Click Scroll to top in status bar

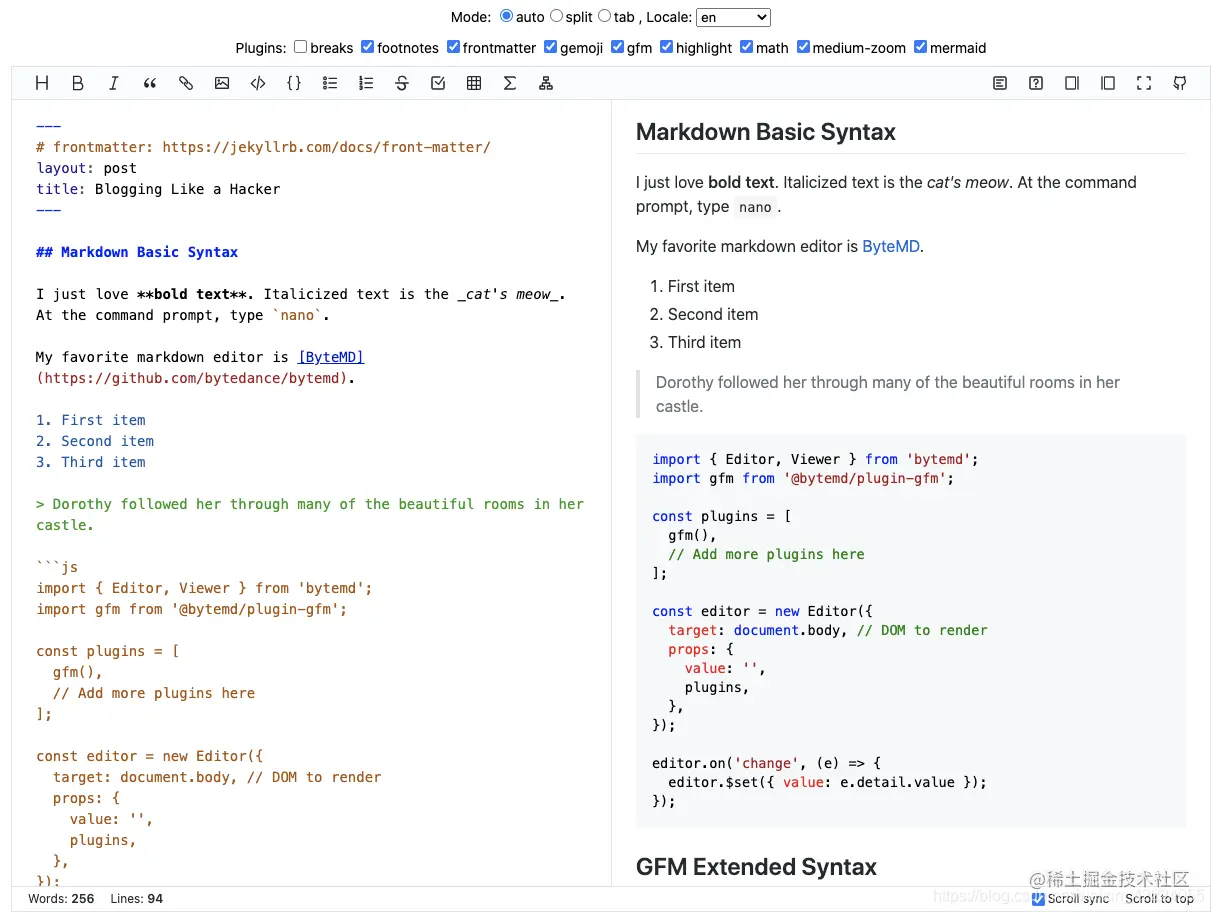(x=1159, y=898)
